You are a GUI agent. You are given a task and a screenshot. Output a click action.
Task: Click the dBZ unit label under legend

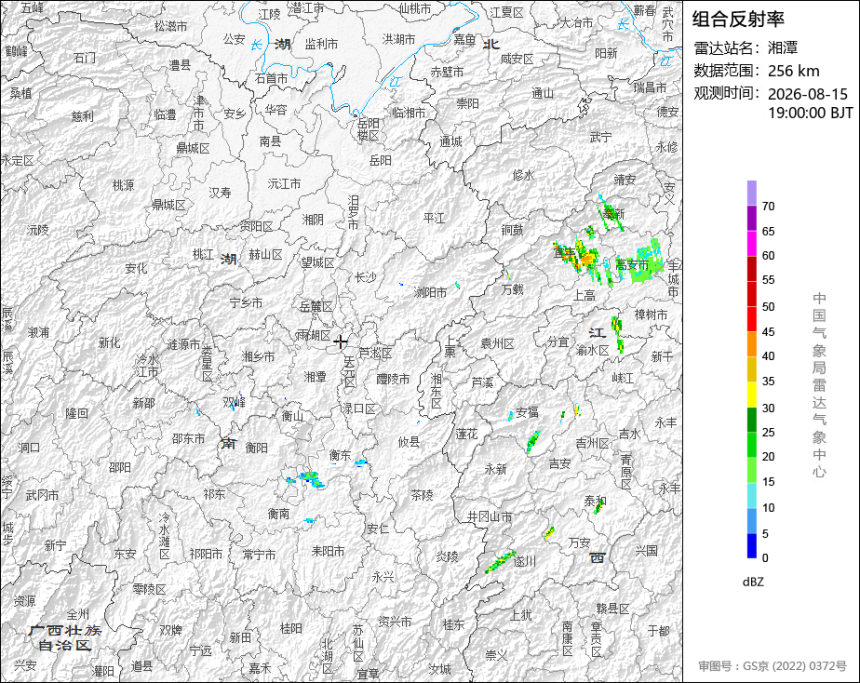click(x=753, y=582)
